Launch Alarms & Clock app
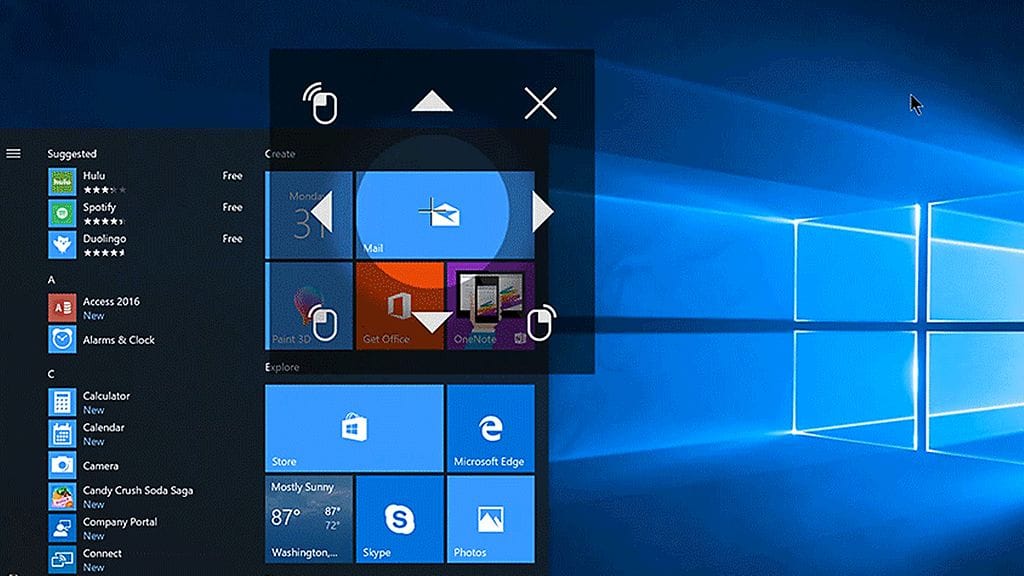 (x=118, y=340)
